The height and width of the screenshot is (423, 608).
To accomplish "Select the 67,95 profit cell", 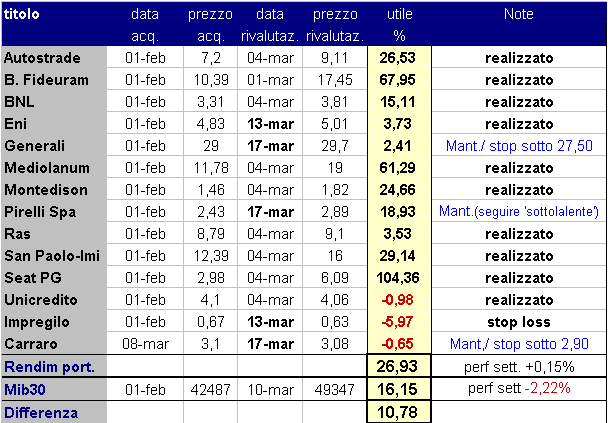I will click(x=397, y=80).
